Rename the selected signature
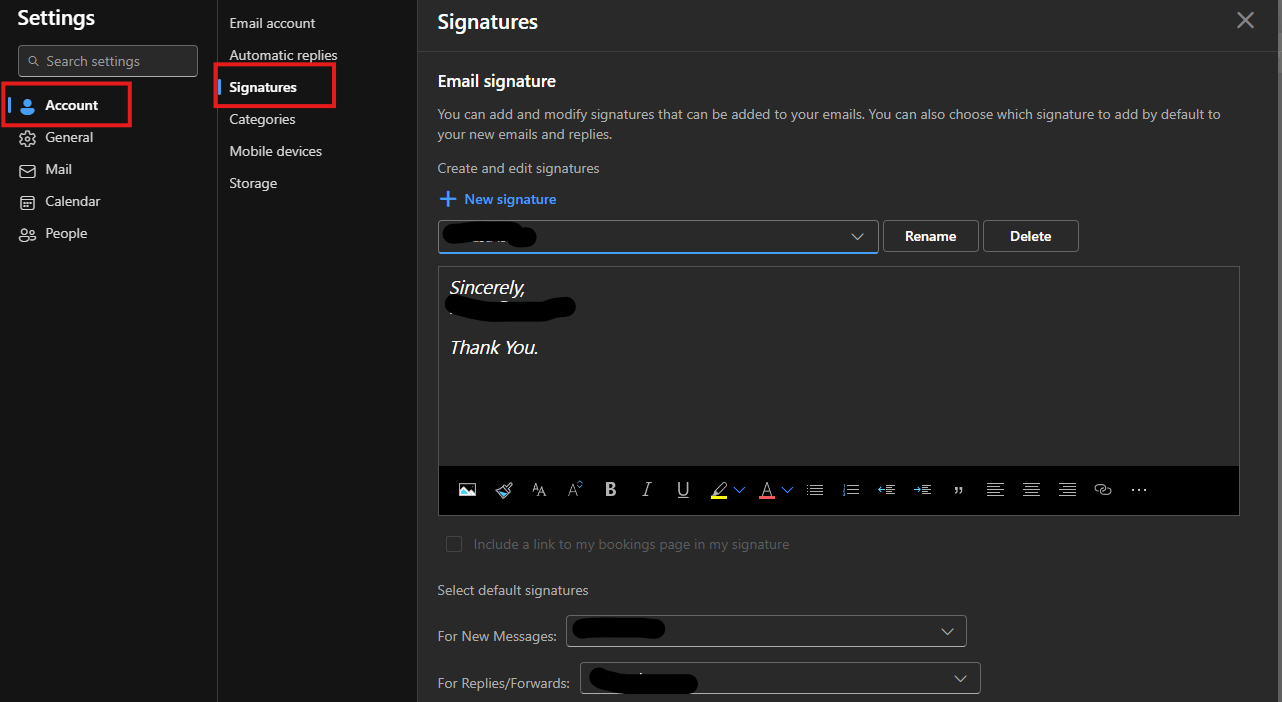1282x702 pixels. 930,236
